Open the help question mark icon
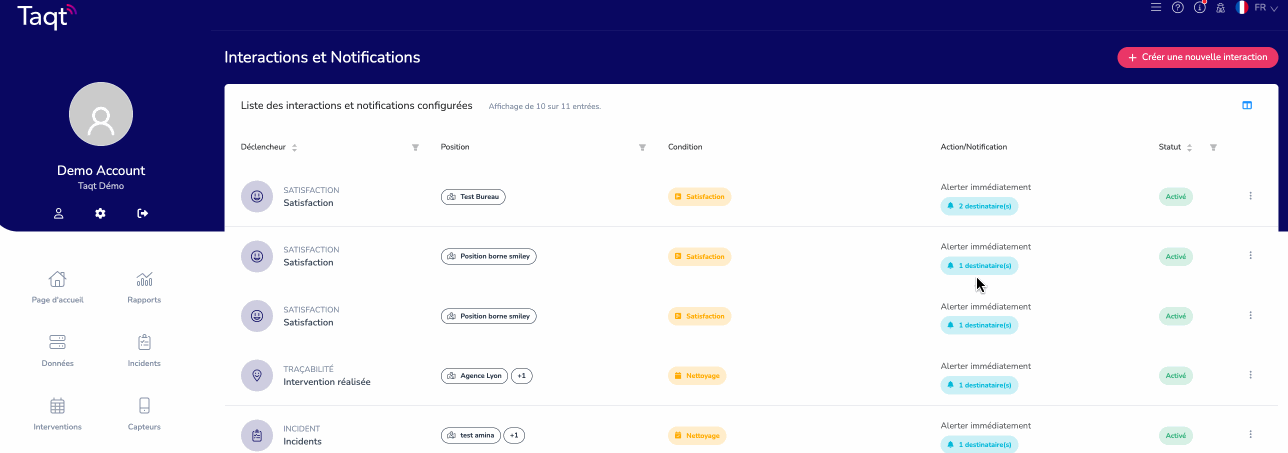This screenshot has width=1288, height=453. (x=1178, y=7)
